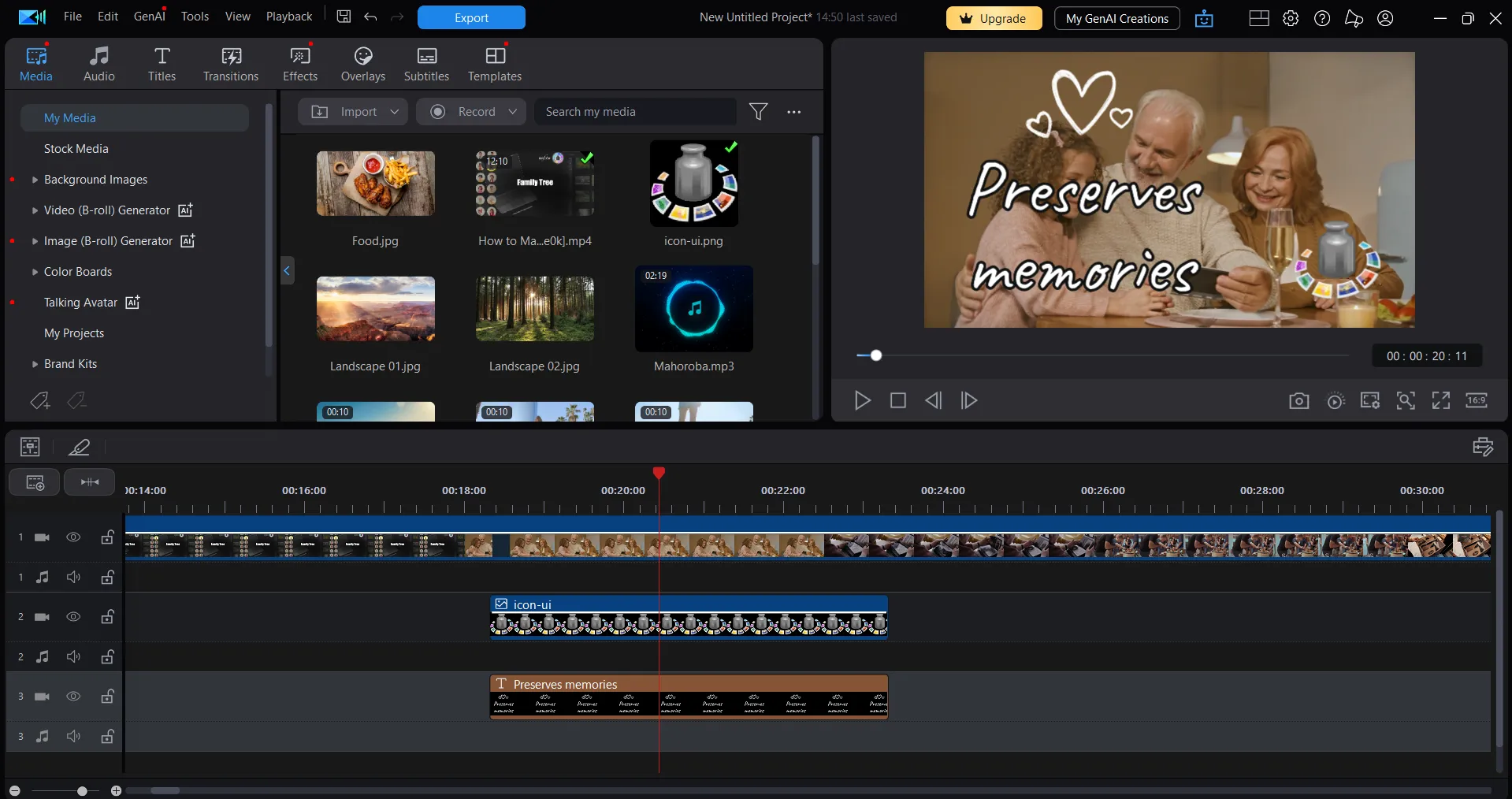1512x799 pixels.
Task: Click the save project icon
Action: (344, 17)
